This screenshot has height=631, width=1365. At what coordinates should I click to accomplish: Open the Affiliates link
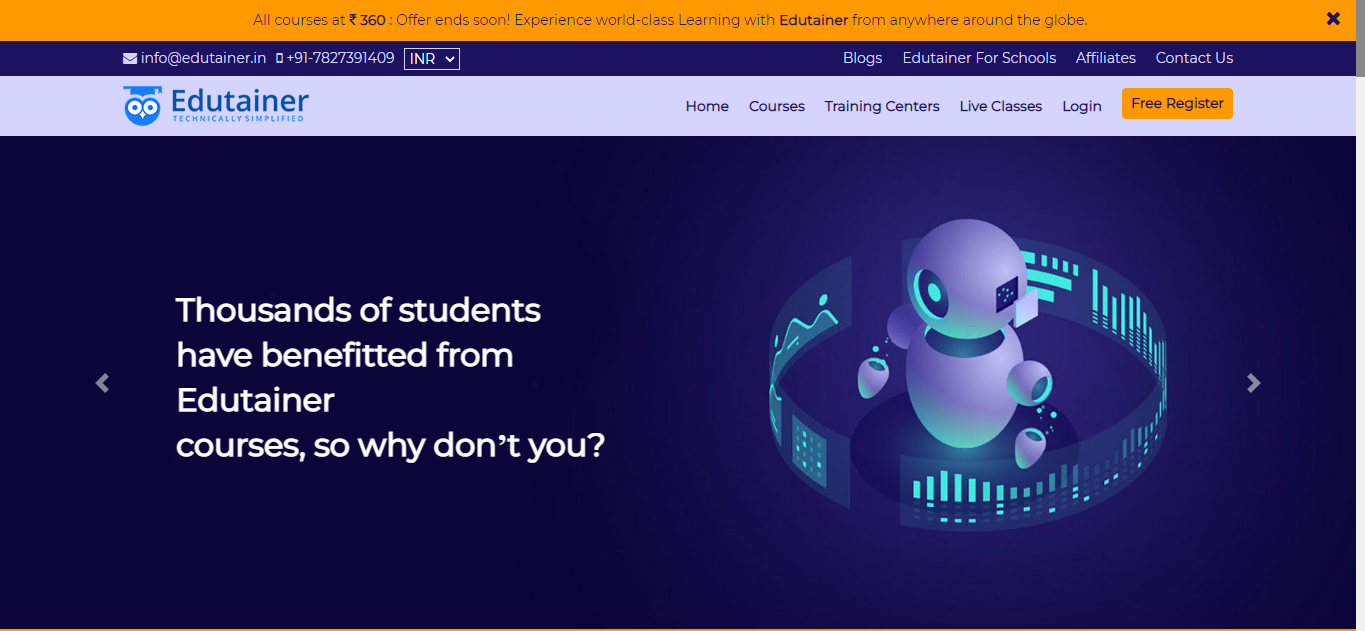coord(1106,58)
